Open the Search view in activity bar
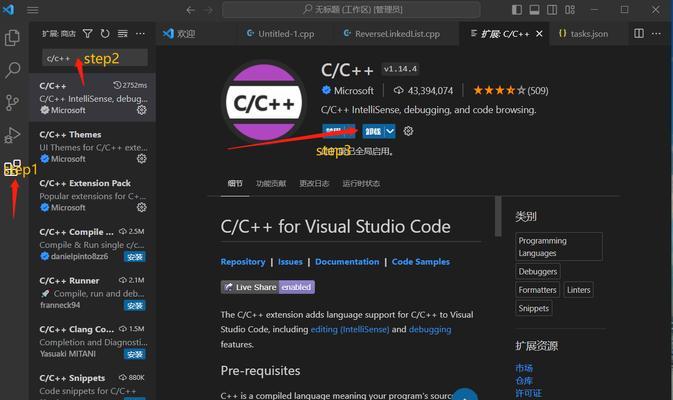Image resolution: width=673 pixels, height=400 pixels. point(12,70)
